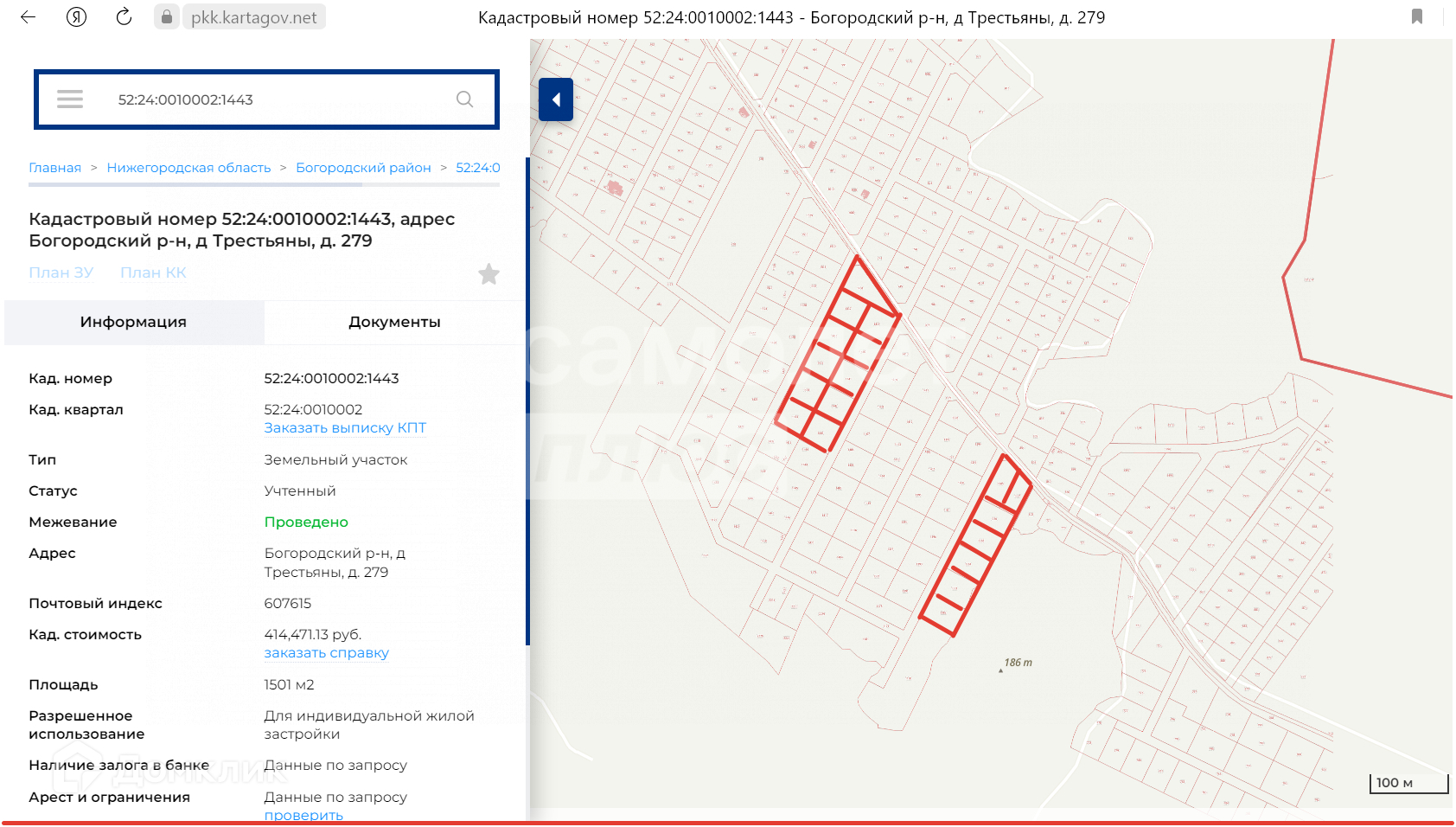This screenshot has height=827, width=1456.
Task: Switch to the Информация tab
Action: (134, 322)
